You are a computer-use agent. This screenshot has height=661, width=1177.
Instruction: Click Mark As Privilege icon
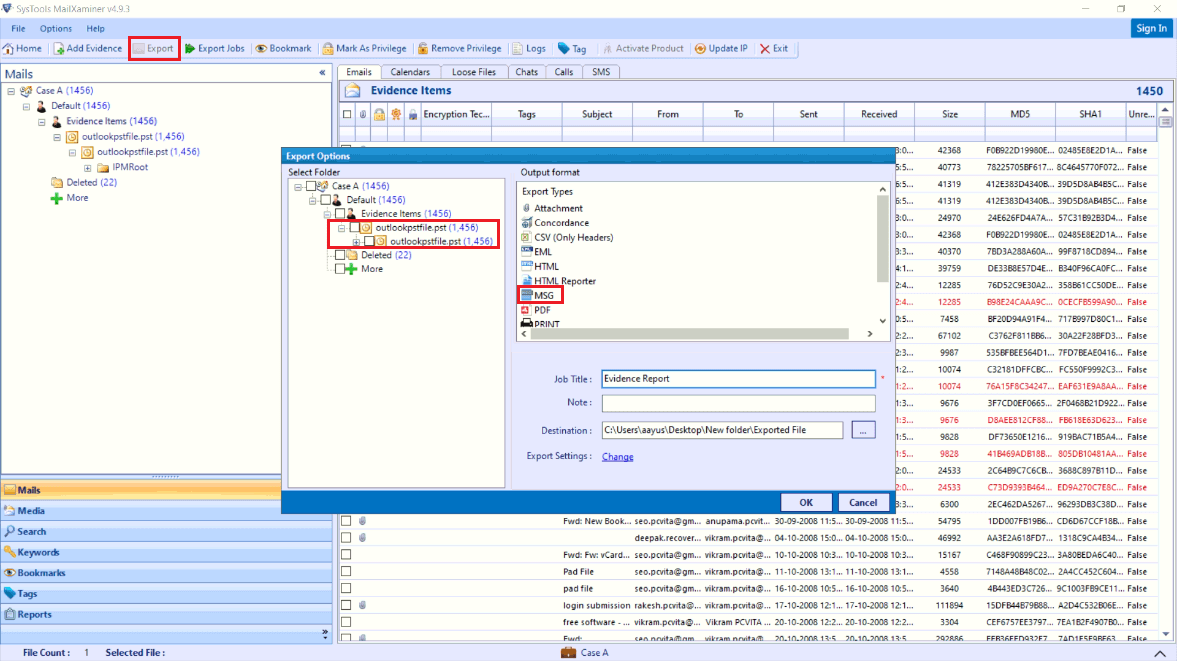point(364,48)
